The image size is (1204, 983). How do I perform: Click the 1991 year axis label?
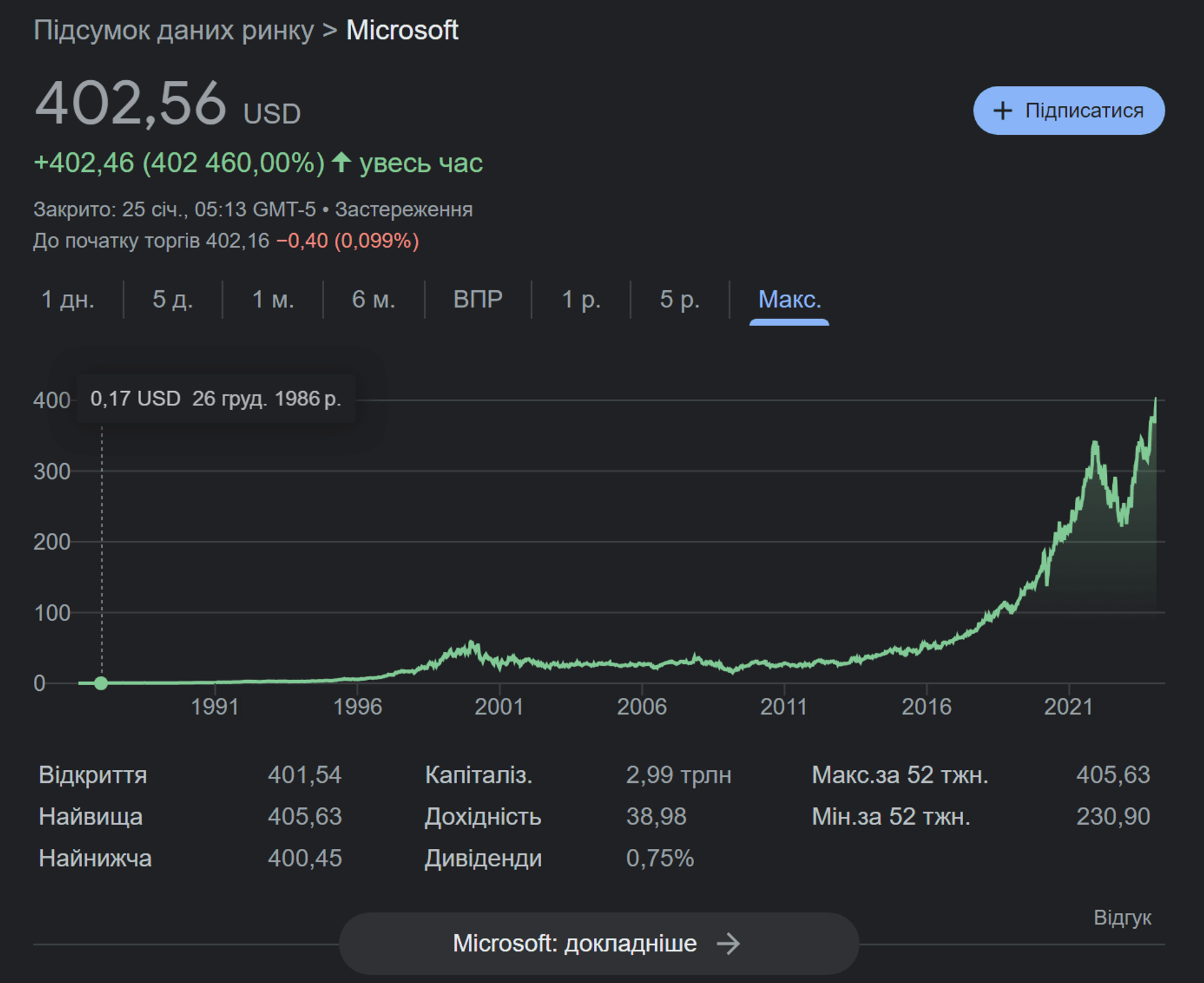pyautogui.click(x=214, y=707)
